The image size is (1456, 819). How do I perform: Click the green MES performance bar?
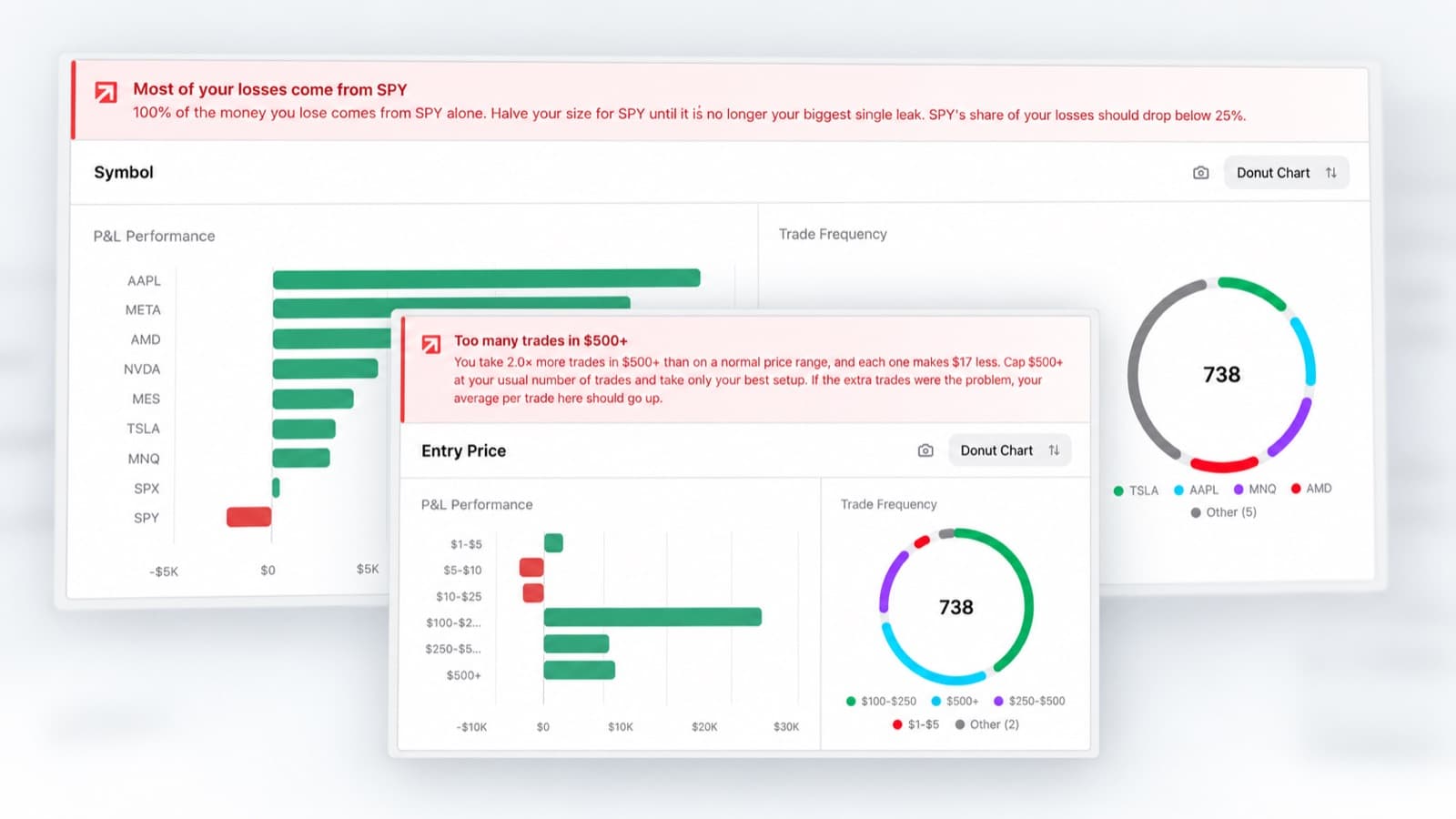(x=313, y=399)
